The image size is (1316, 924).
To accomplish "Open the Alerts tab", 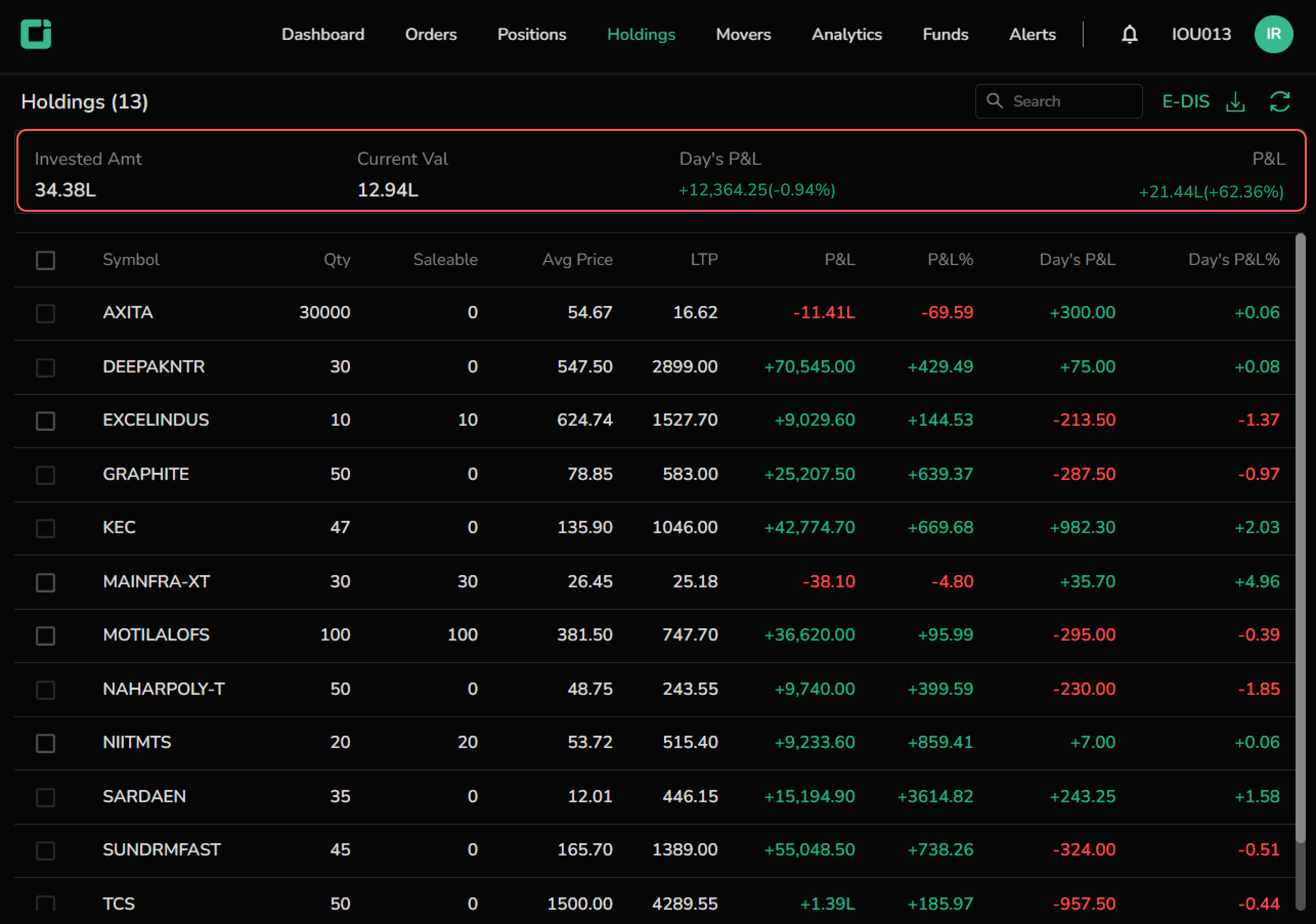I will [x=1032, y=34].
